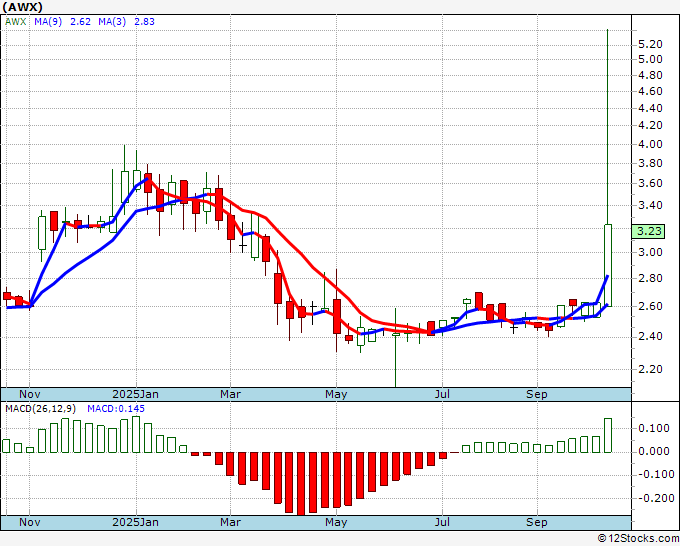Click the 4.60 price axis label
This screenshot has width=680, height=546.
(x=650, y=92)
